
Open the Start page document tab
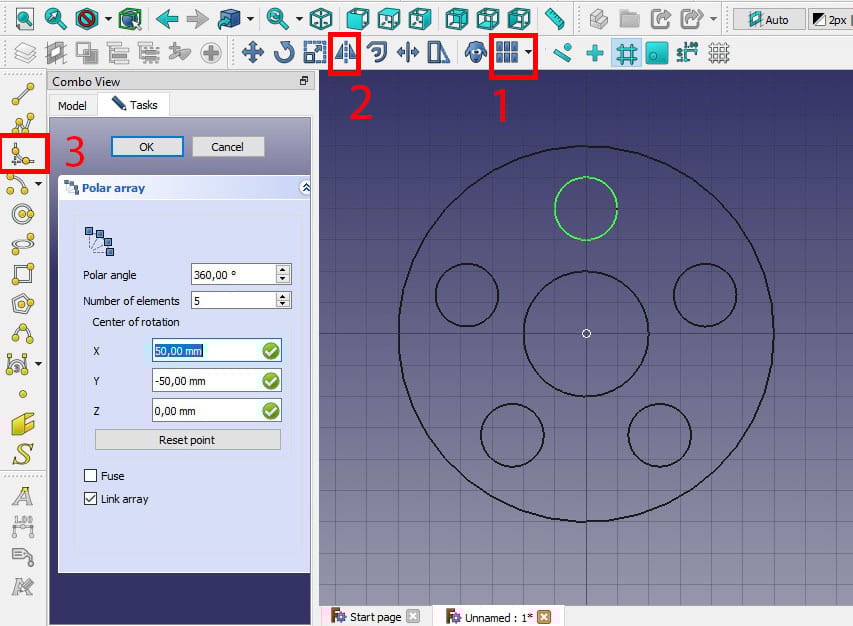click(x=375, y=616)
